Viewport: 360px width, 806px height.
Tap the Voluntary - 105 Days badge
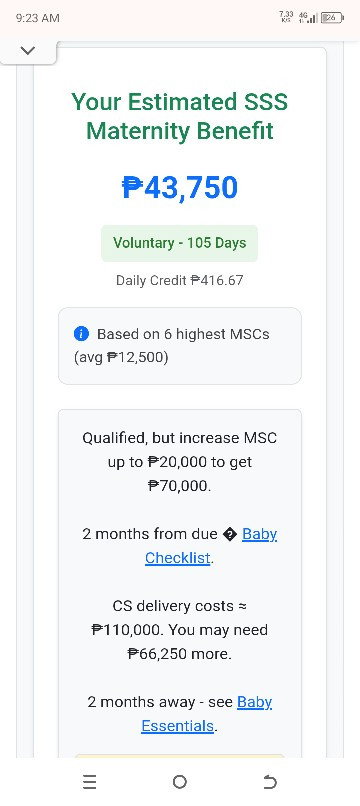[x=179, y=243]
